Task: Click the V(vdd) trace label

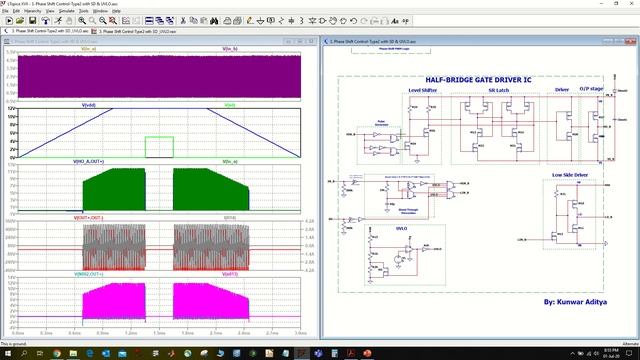Action: 89,105
